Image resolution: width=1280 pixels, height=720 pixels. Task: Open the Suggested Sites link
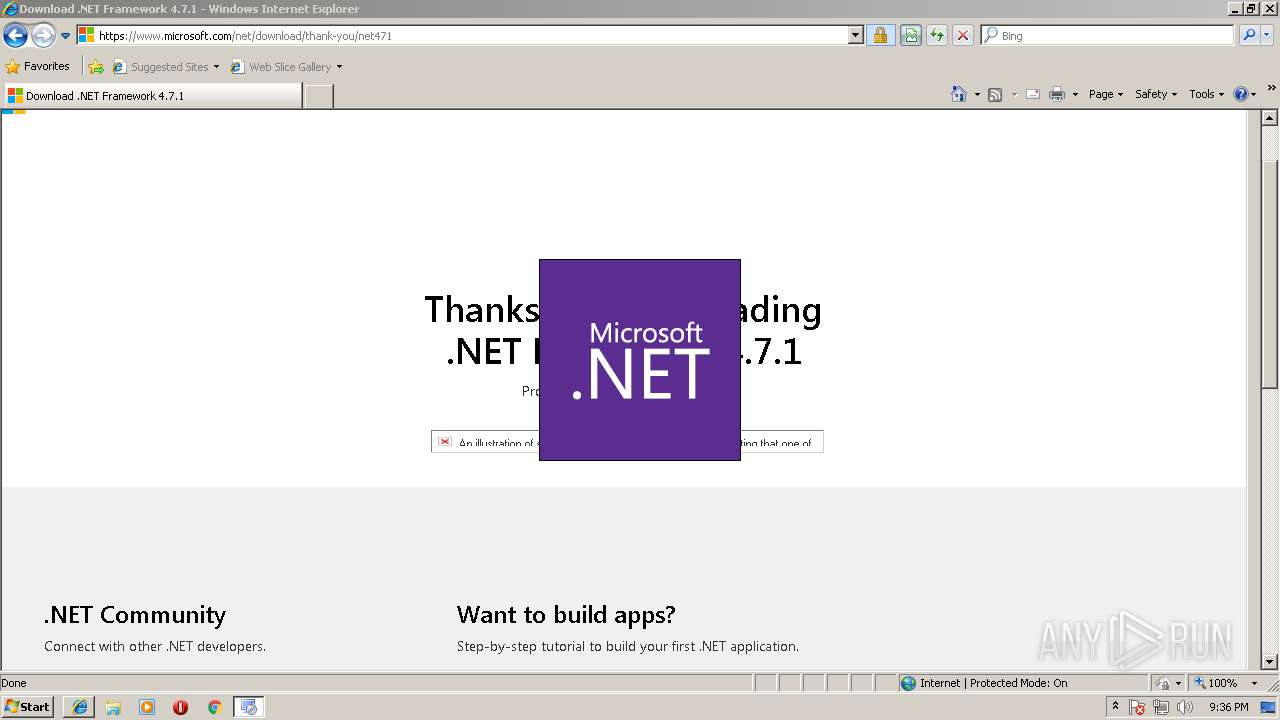[165, 67]
